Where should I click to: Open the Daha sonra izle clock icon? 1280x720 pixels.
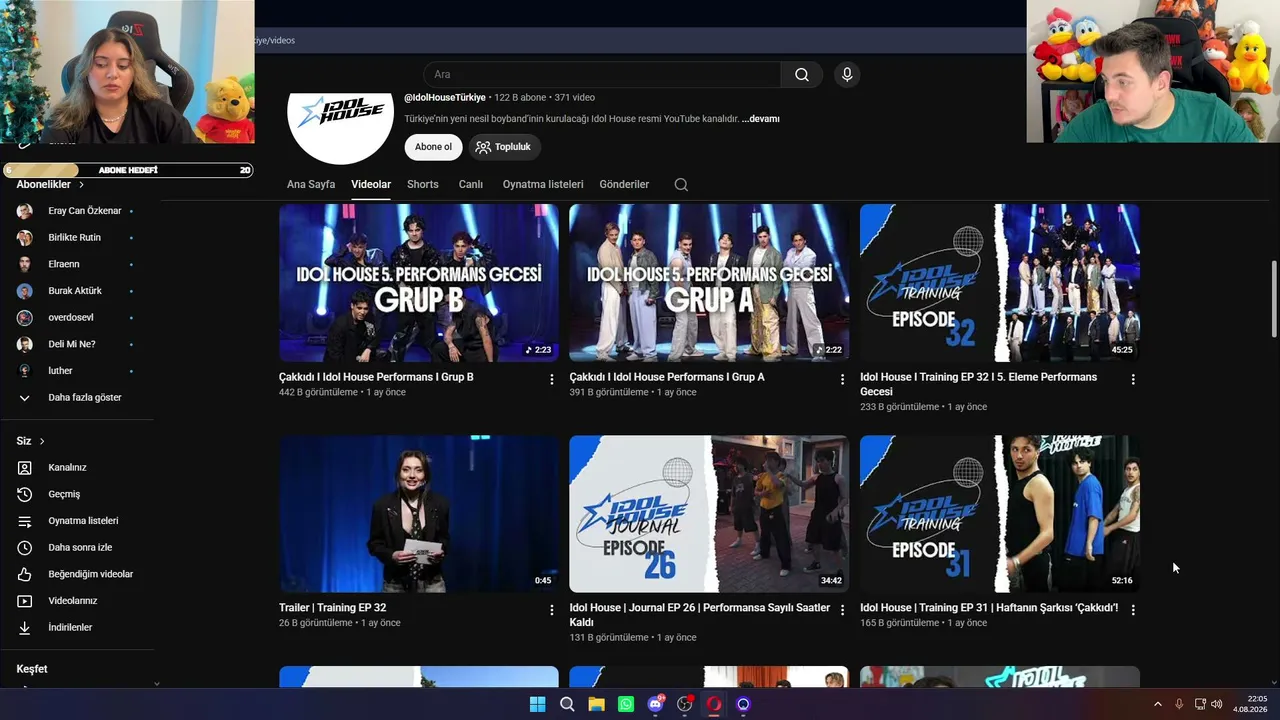coord(25,548)
